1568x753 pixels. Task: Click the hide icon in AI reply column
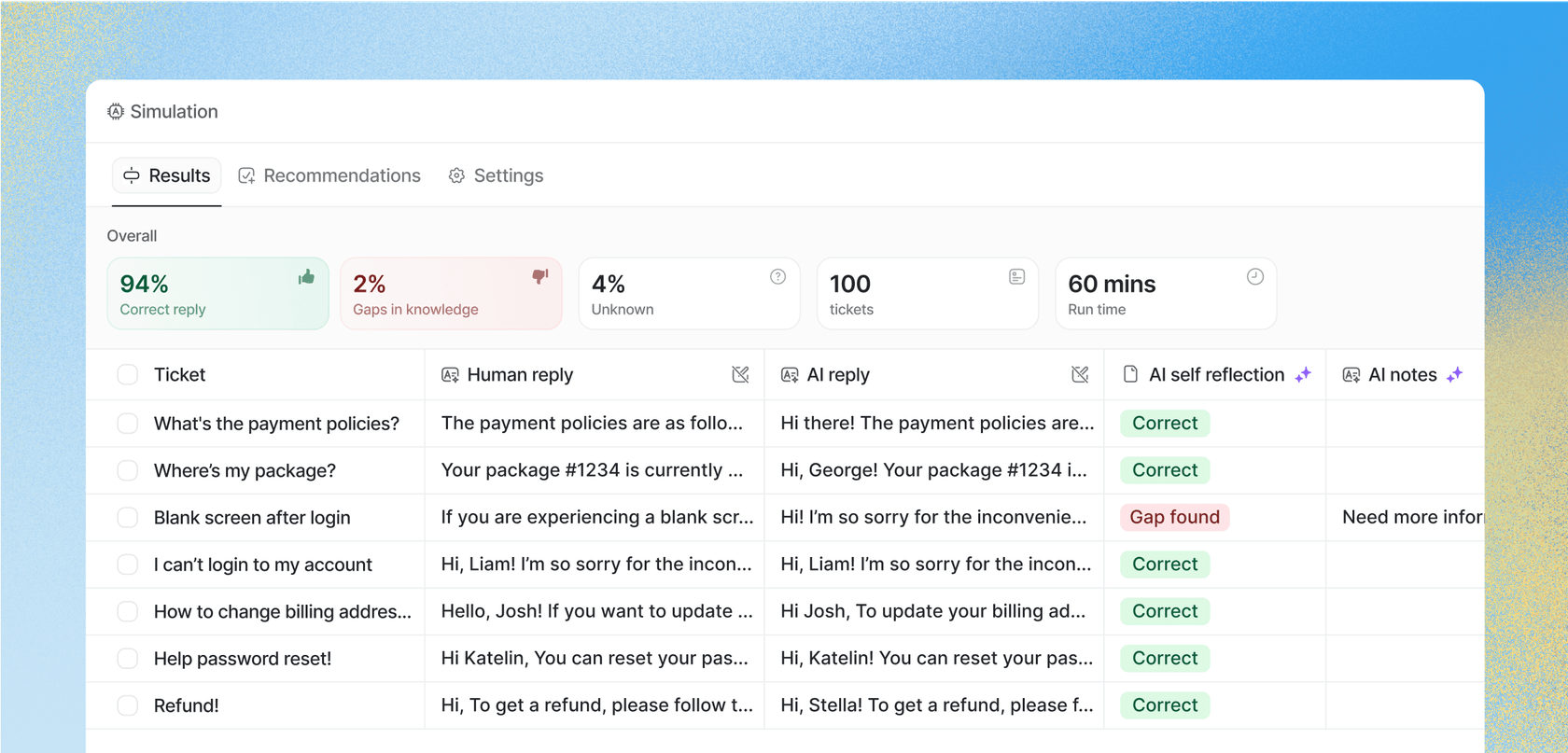point(1080,375)
